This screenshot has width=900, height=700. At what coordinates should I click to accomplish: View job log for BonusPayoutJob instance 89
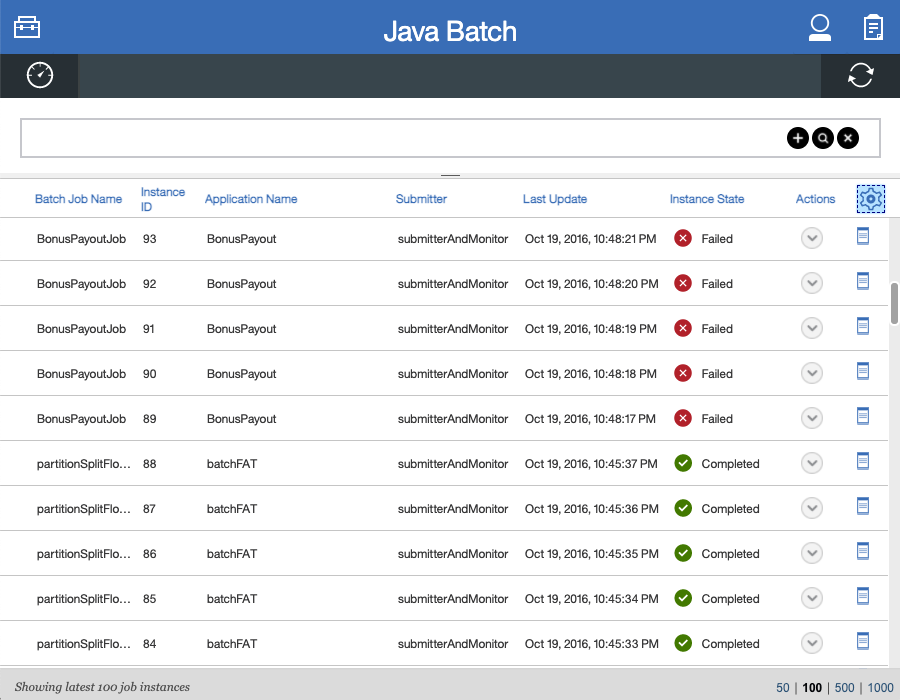[862, 417]
